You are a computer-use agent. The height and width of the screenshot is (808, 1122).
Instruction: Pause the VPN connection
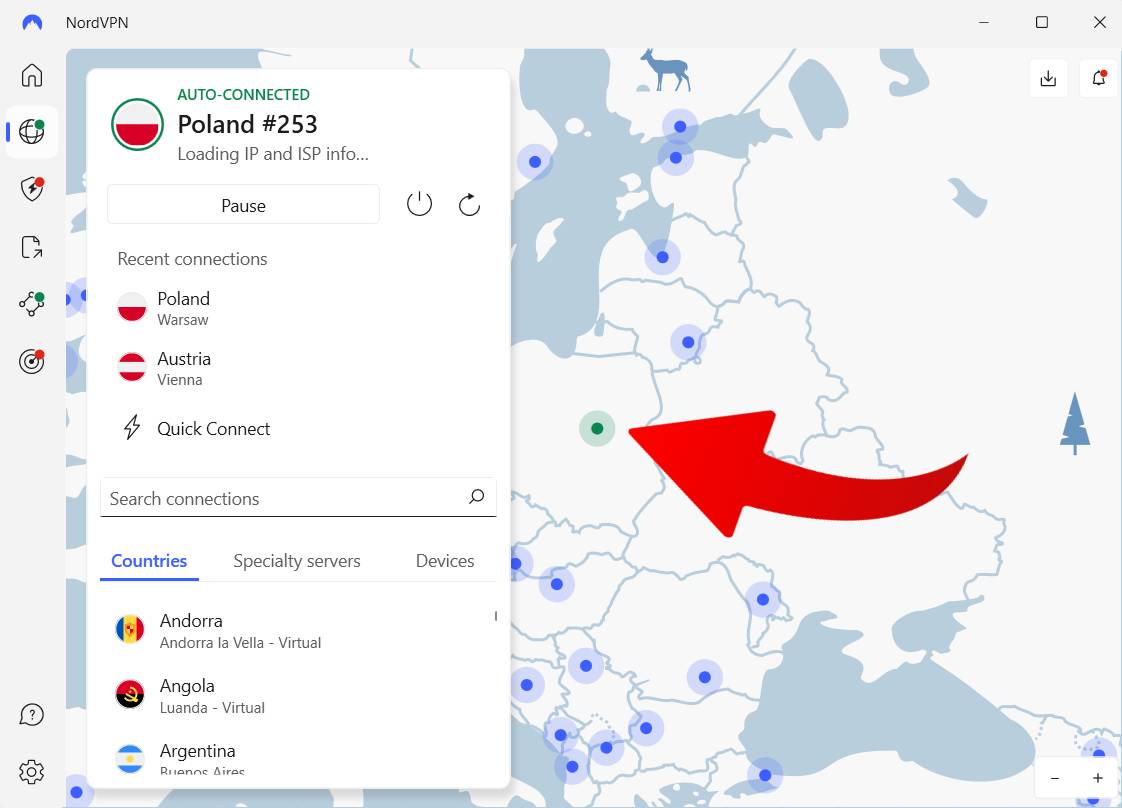(243, 205)
